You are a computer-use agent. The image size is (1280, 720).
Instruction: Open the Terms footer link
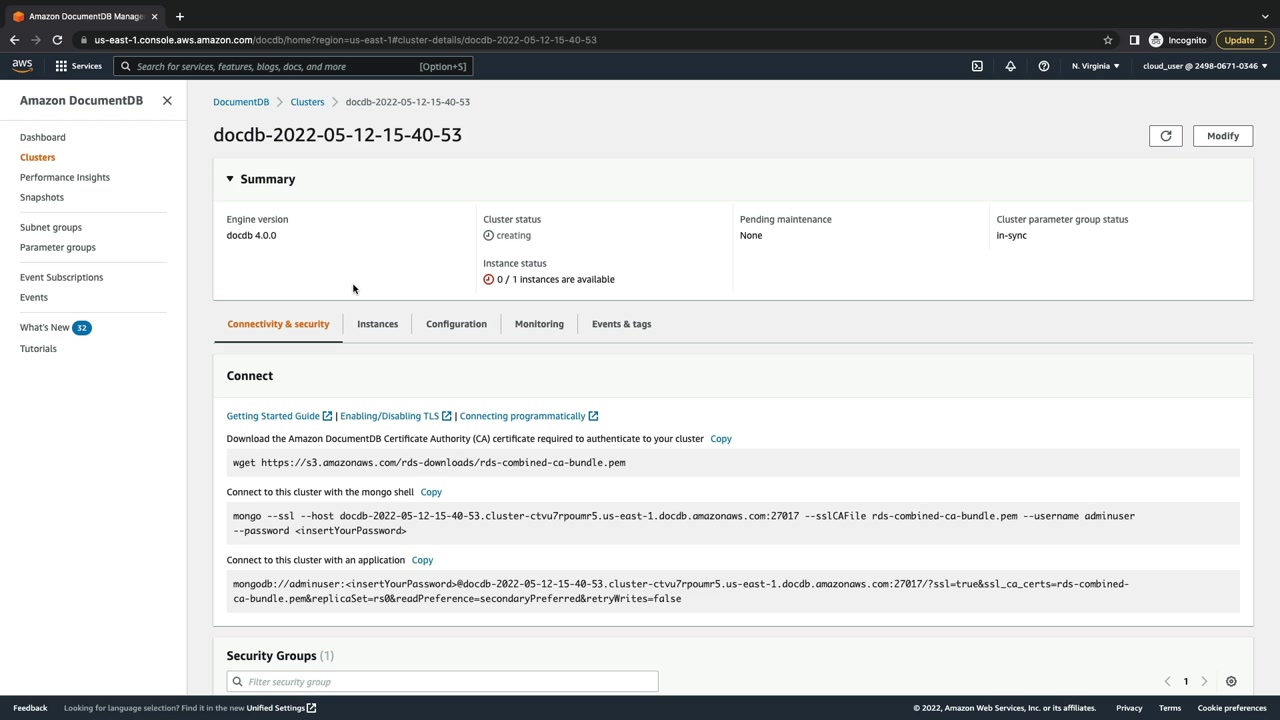click(x=1170, y=708)
